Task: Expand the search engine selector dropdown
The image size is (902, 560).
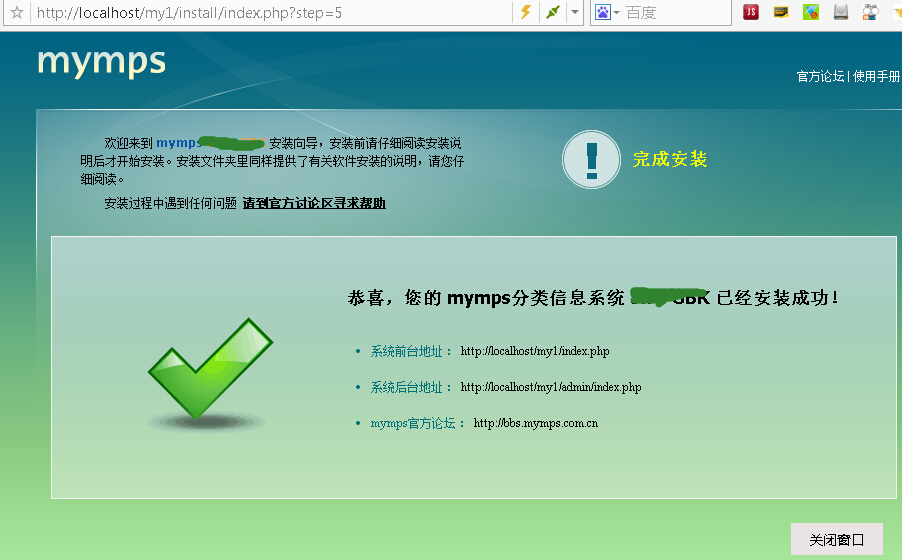Action: click(617, 13)
